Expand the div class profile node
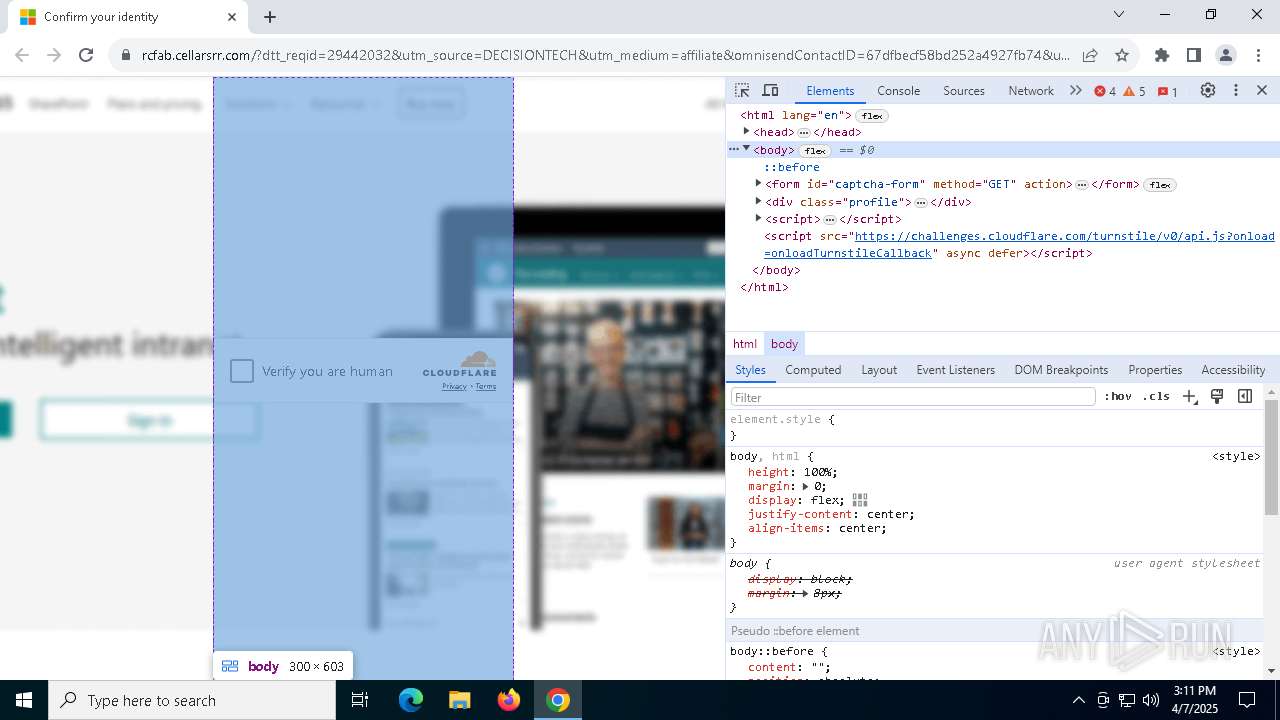The image size is (1280, 720). point(759,201)
